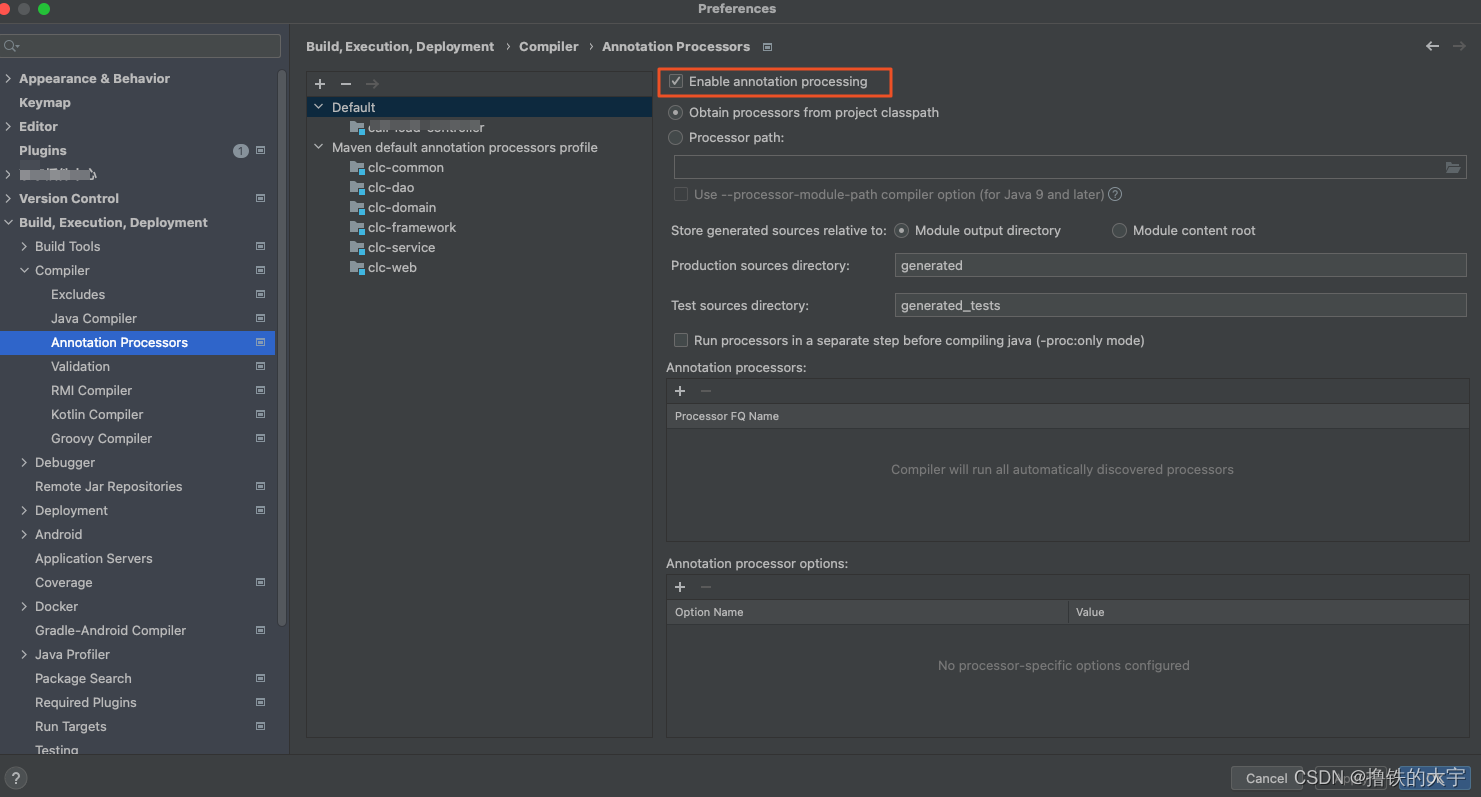Click the Value column header
Image resolution: width=1481 pixels, height=797 pixels.
pyautogui.click(x=1268, y=613)
